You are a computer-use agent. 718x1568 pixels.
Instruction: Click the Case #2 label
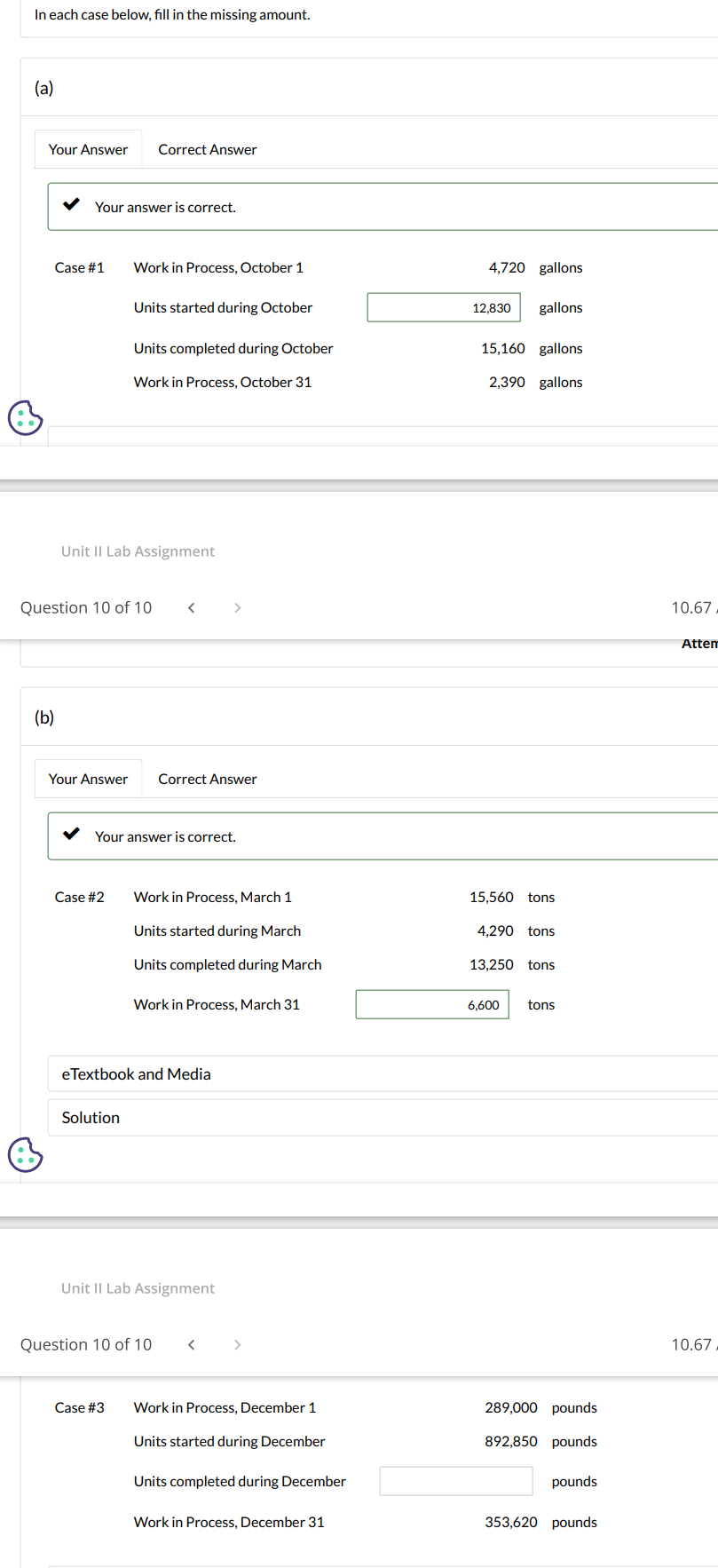pos(80,898)
